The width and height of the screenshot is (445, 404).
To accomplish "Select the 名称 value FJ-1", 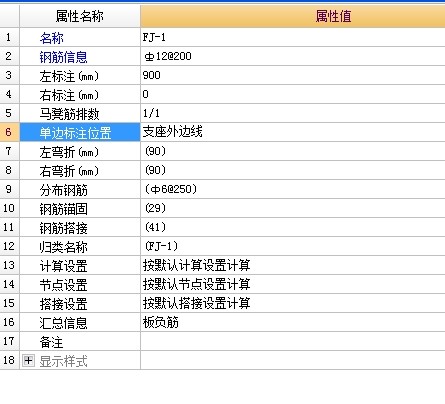I will click(x=154, y=37).
